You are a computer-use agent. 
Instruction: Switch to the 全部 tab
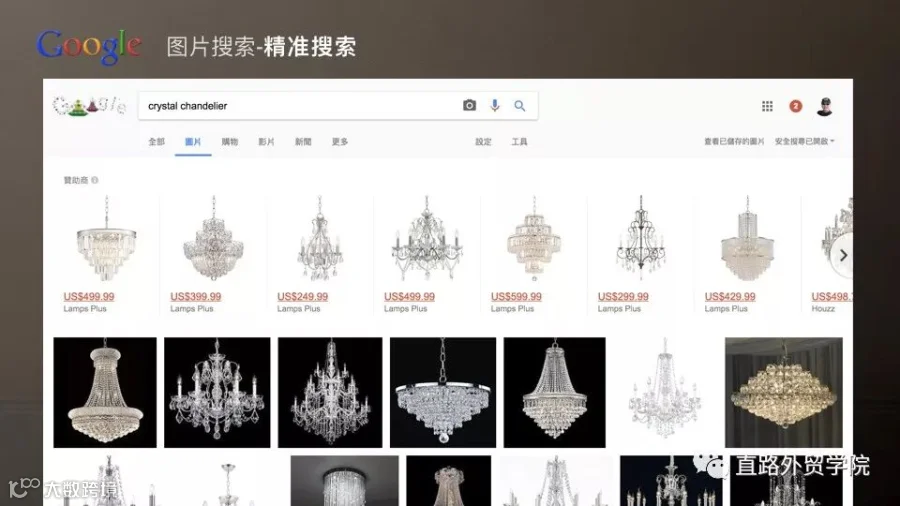[x=156, y=142]
